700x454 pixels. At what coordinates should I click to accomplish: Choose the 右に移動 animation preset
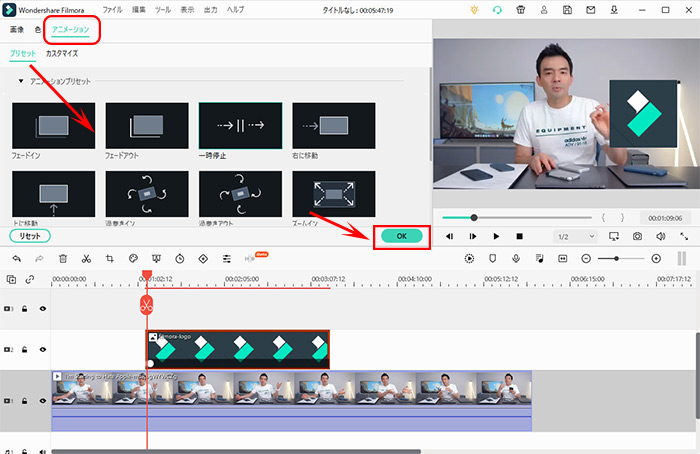[x=334, y=125]
